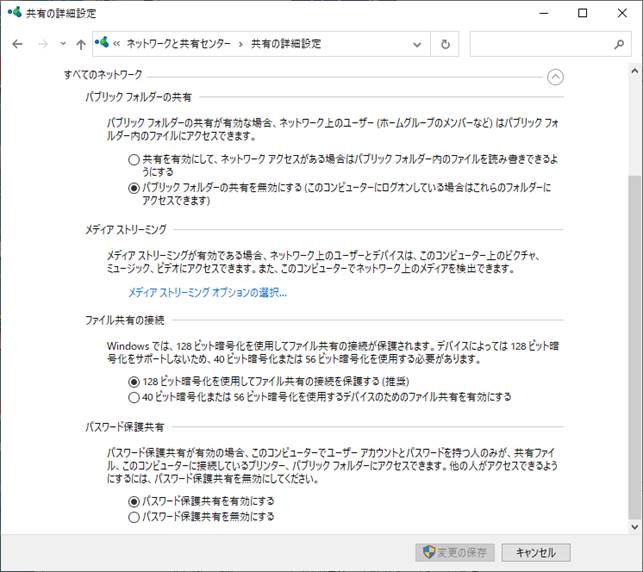Enable public folder sharing radio button
The height and width of the screenshot is (572, 643).
(x=134, y=160)
